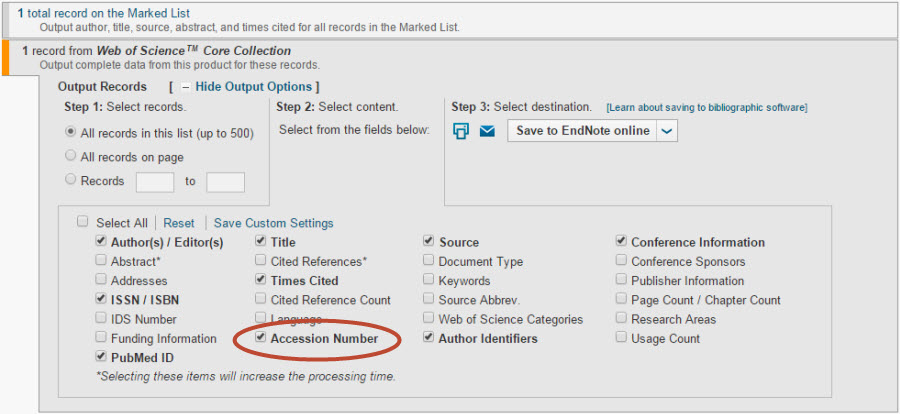Uncheck the Conference Information checkbox
The height and width of the screenshot is (414, 900).
(622, 242)
